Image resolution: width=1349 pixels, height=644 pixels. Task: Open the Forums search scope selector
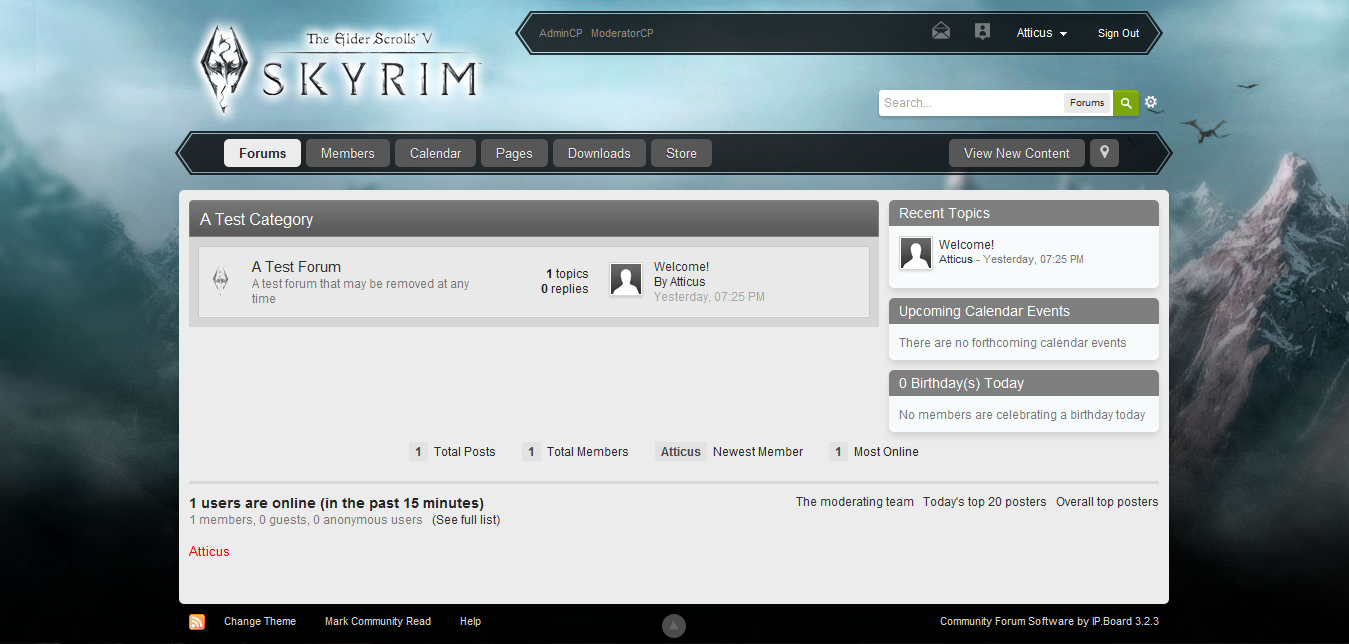coord(1087,103)
